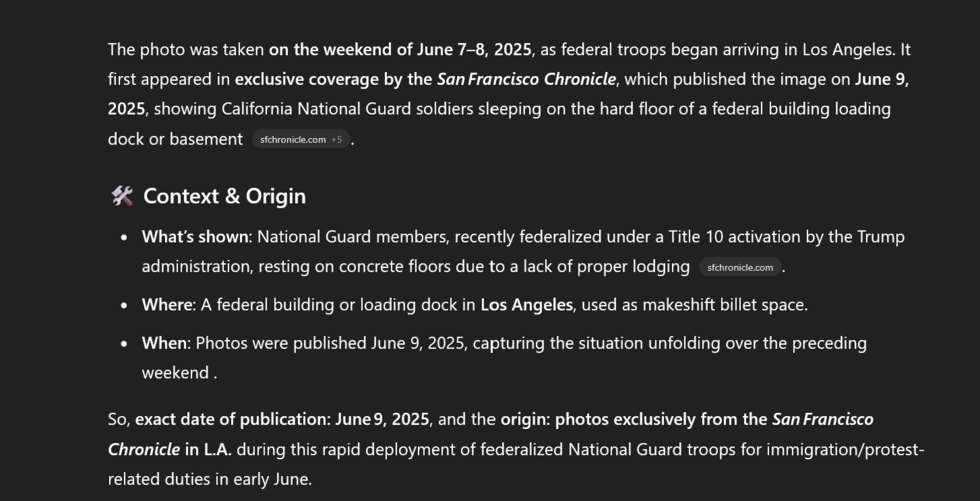Click the bullet point before 'Where'
The image size is (980, 501).
coord(124,305)
